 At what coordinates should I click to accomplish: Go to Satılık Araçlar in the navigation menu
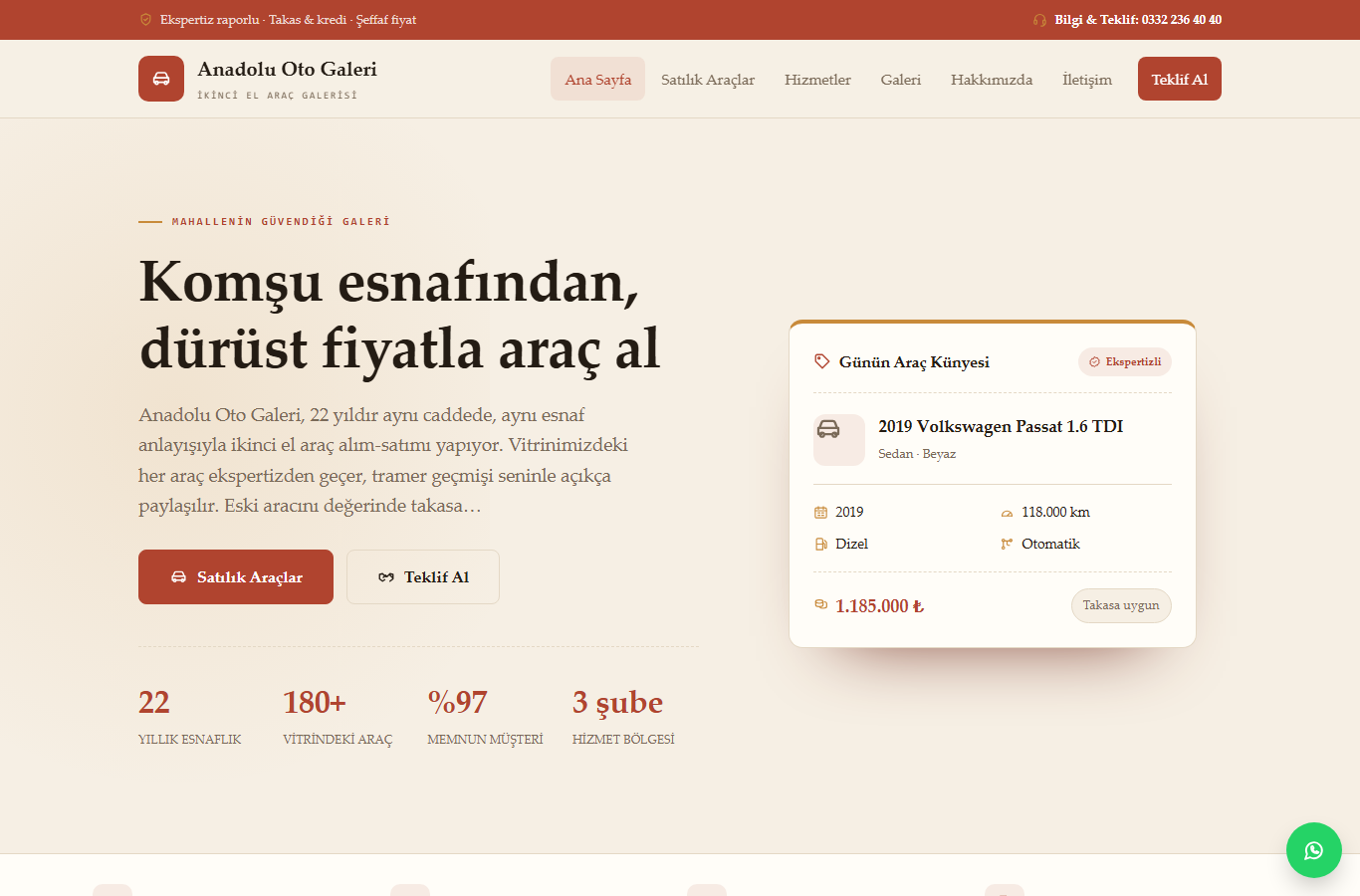[x=708, y=79]
